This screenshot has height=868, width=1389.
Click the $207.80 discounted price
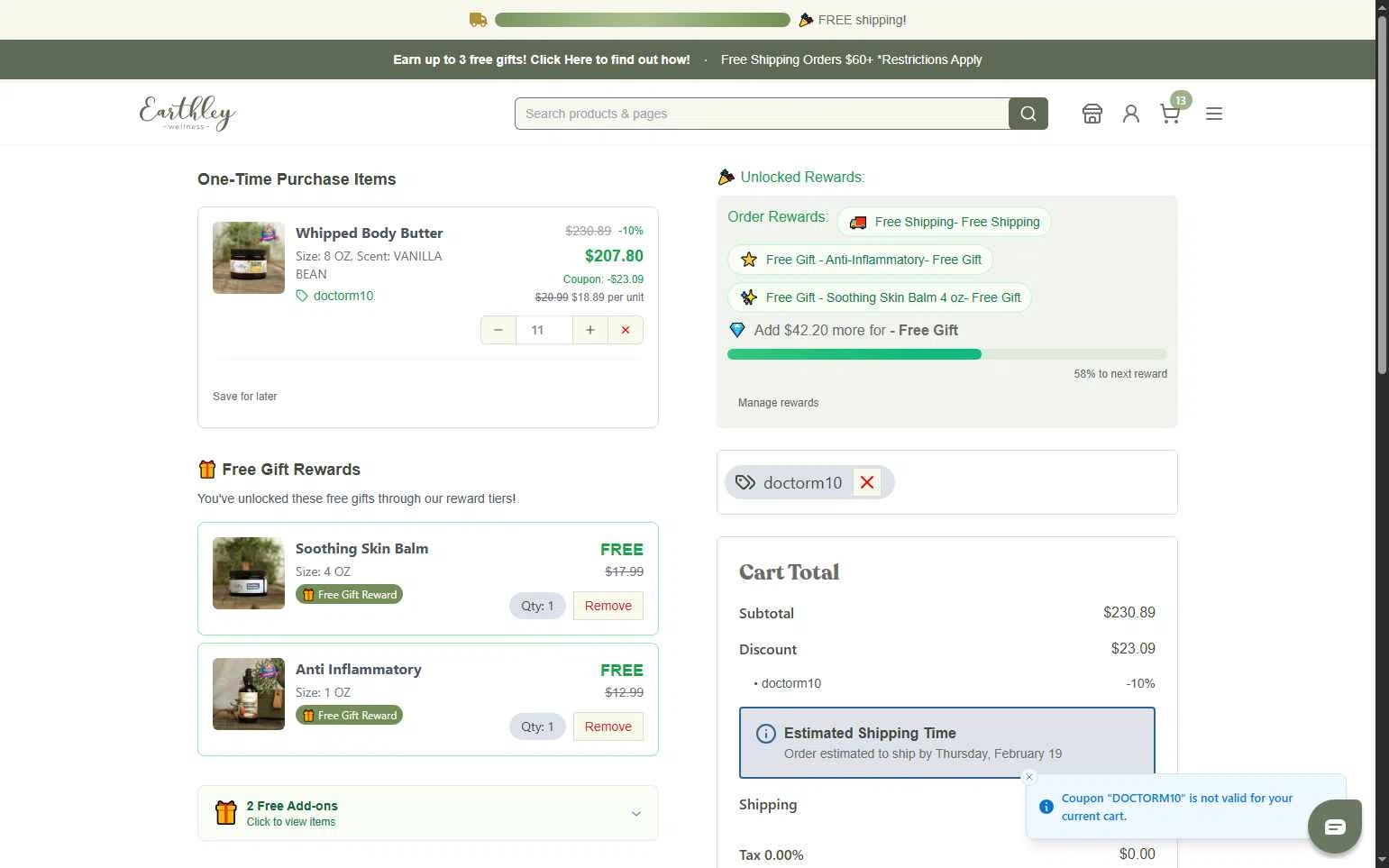[614, 256]
